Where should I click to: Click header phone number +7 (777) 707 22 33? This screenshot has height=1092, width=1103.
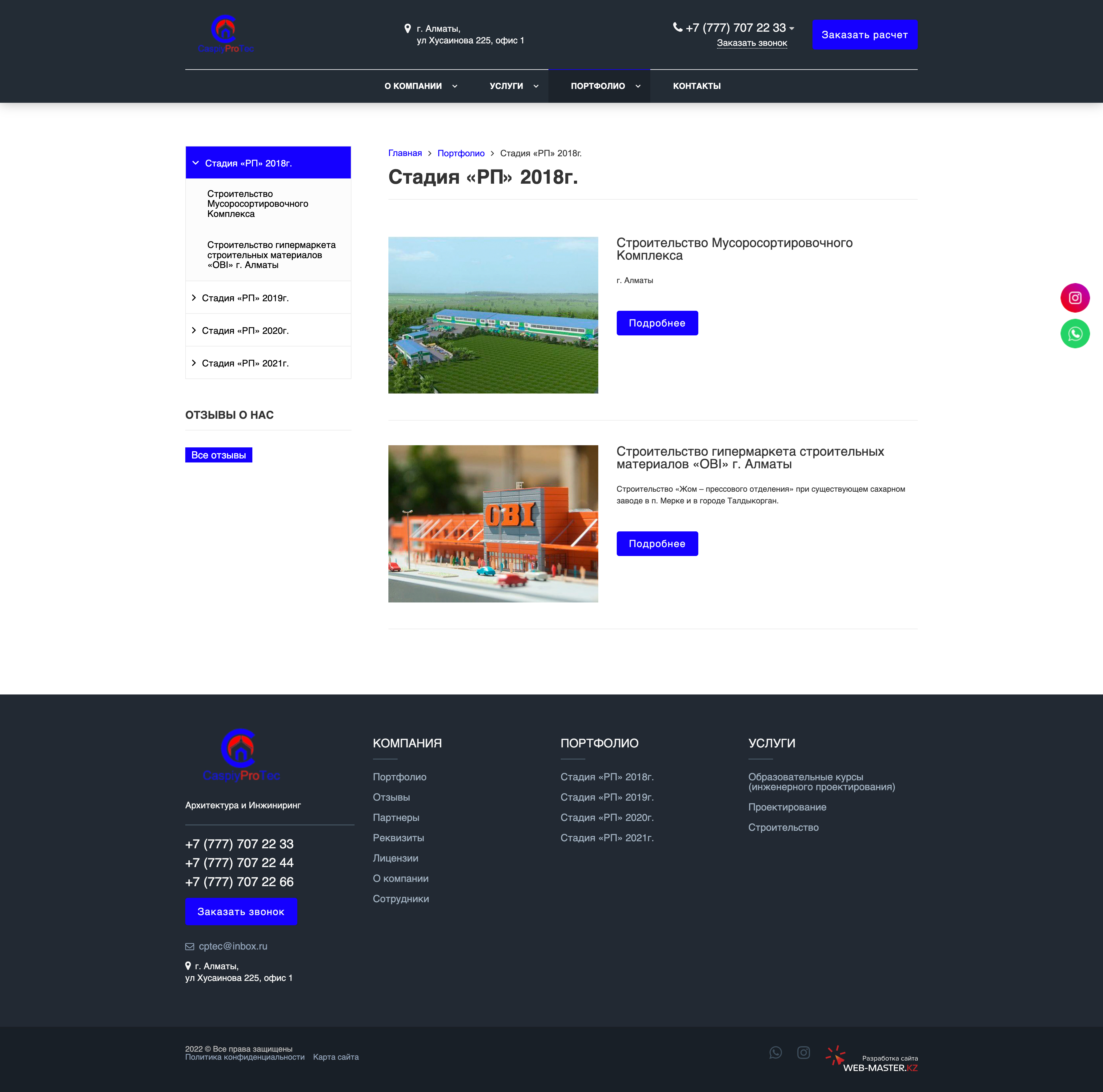(x=736, y=27)
